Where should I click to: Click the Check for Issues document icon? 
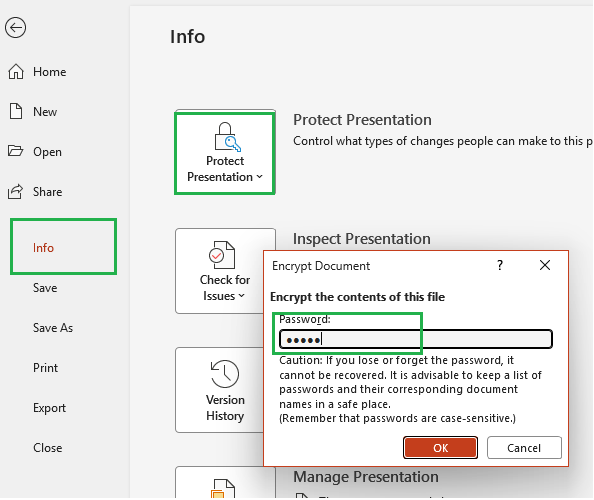pyautogui.click(x=222, y=255)
